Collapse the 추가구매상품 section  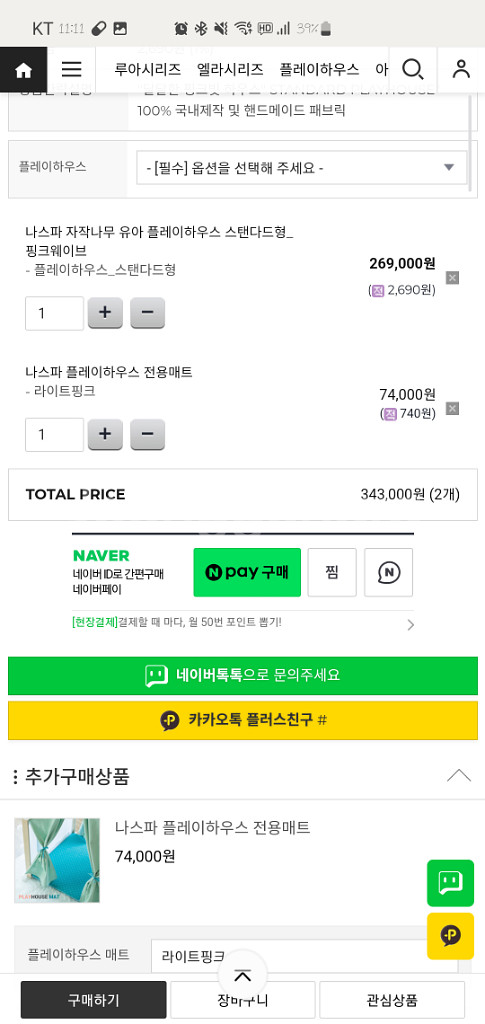point(459,776)
